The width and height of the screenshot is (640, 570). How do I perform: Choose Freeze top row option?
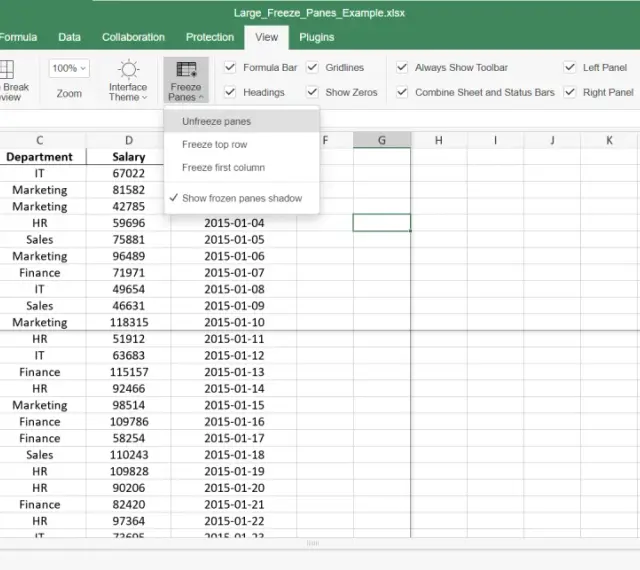(x=242, y=145)
